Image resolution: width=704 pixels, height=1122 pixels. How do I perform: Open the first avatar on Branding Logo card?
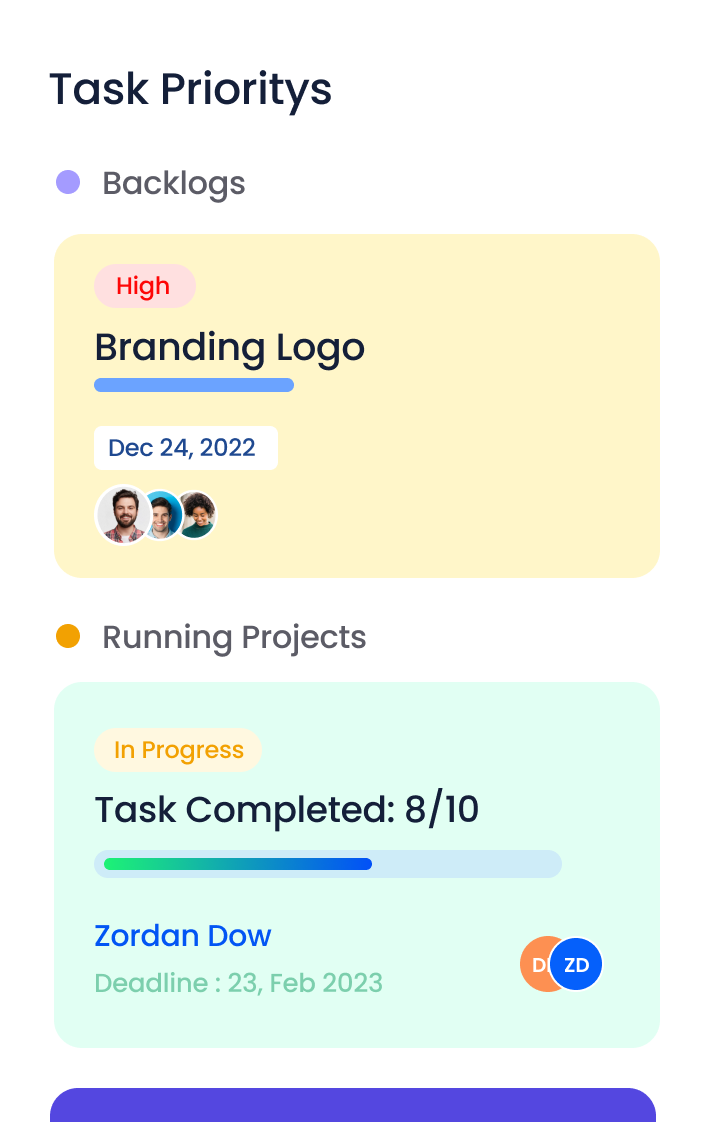(x=122, y=514)
